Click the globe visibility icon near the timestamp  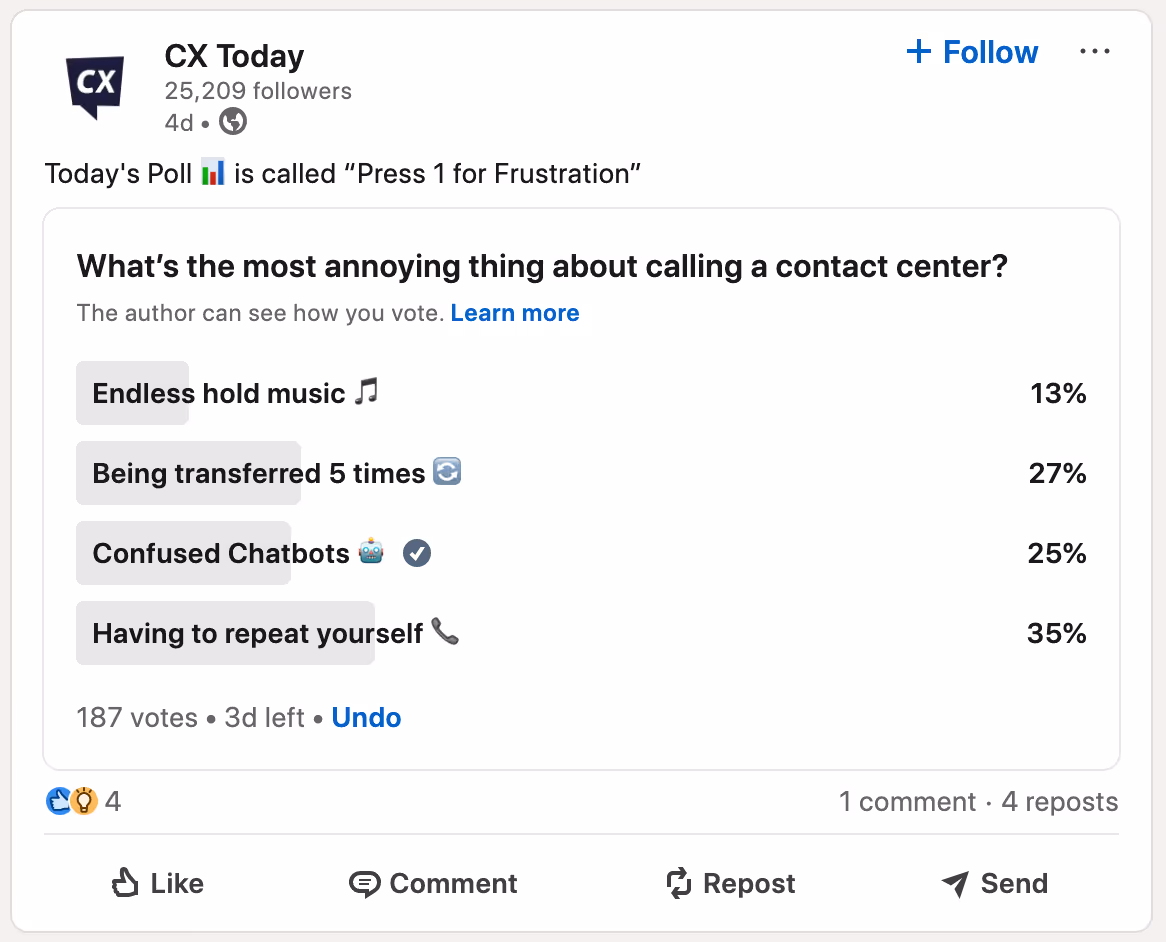pos(232,123)
